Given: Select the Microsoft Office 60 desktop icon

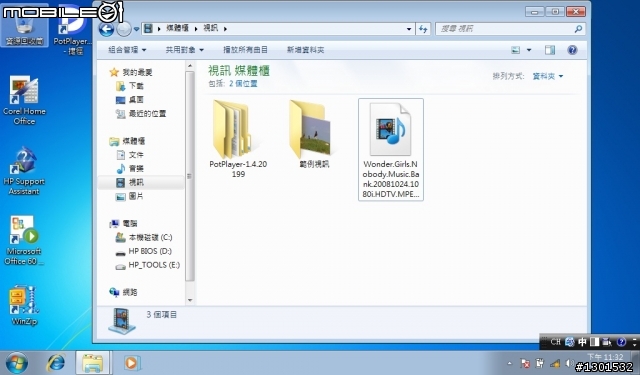Looking at the screenshot, I should coord(24,241).
